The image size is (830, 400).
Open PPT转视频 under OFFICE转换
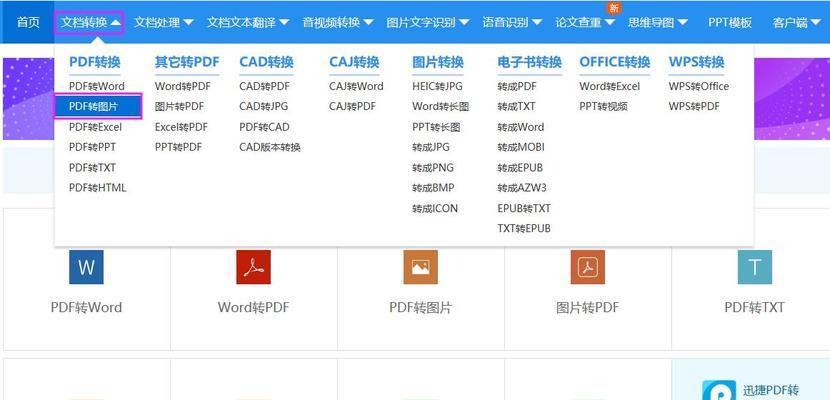point(603,106)
